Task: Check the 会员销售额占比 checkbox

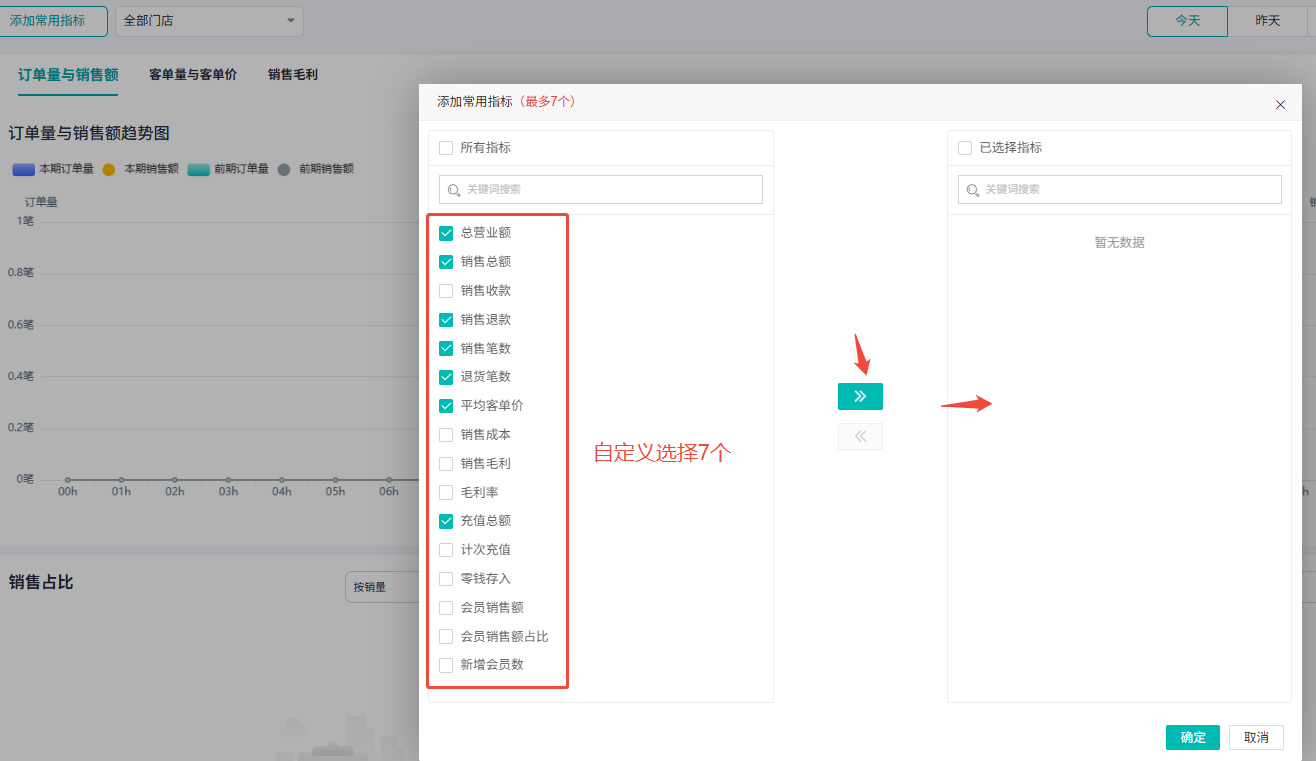Action: point(446,637)
